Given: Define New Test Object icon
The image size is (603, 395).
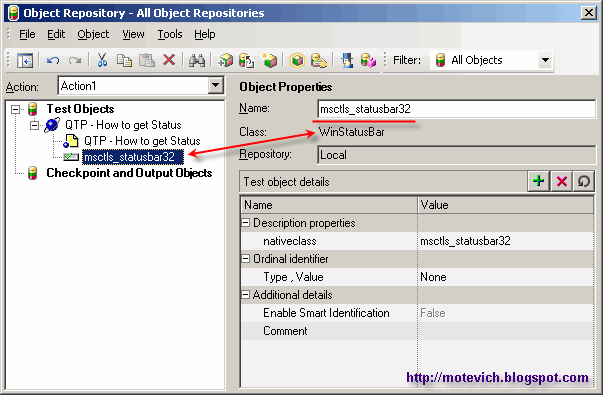Looking at the screenshot, I should point(269,60).
